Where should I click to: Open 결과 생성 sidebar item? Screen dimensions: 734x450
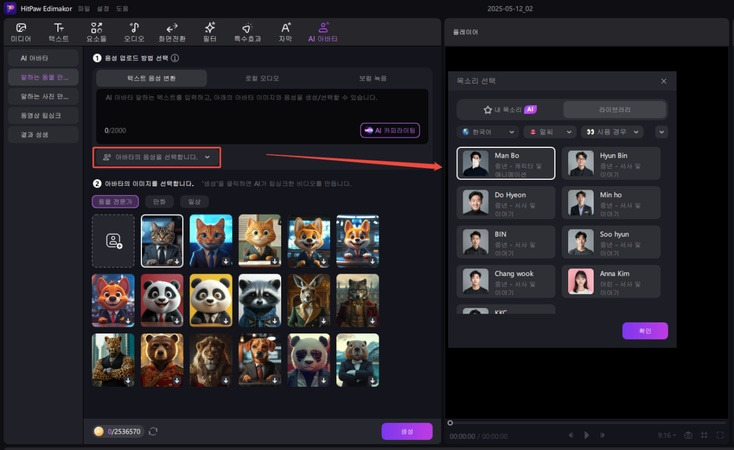click(43, 134)
